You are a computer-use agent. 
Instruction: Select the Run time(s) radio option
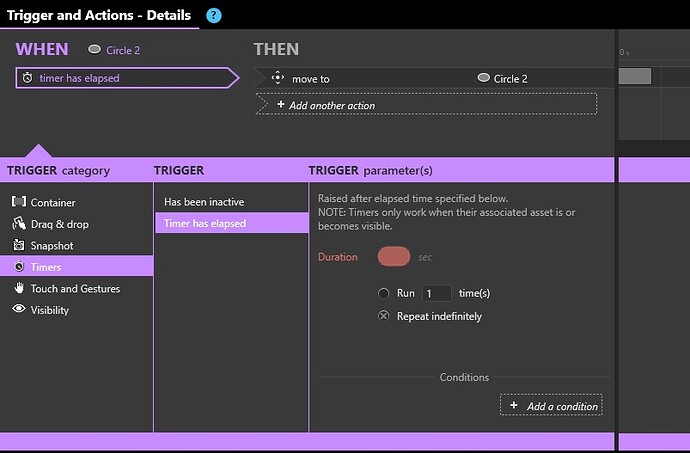point(384,294)
